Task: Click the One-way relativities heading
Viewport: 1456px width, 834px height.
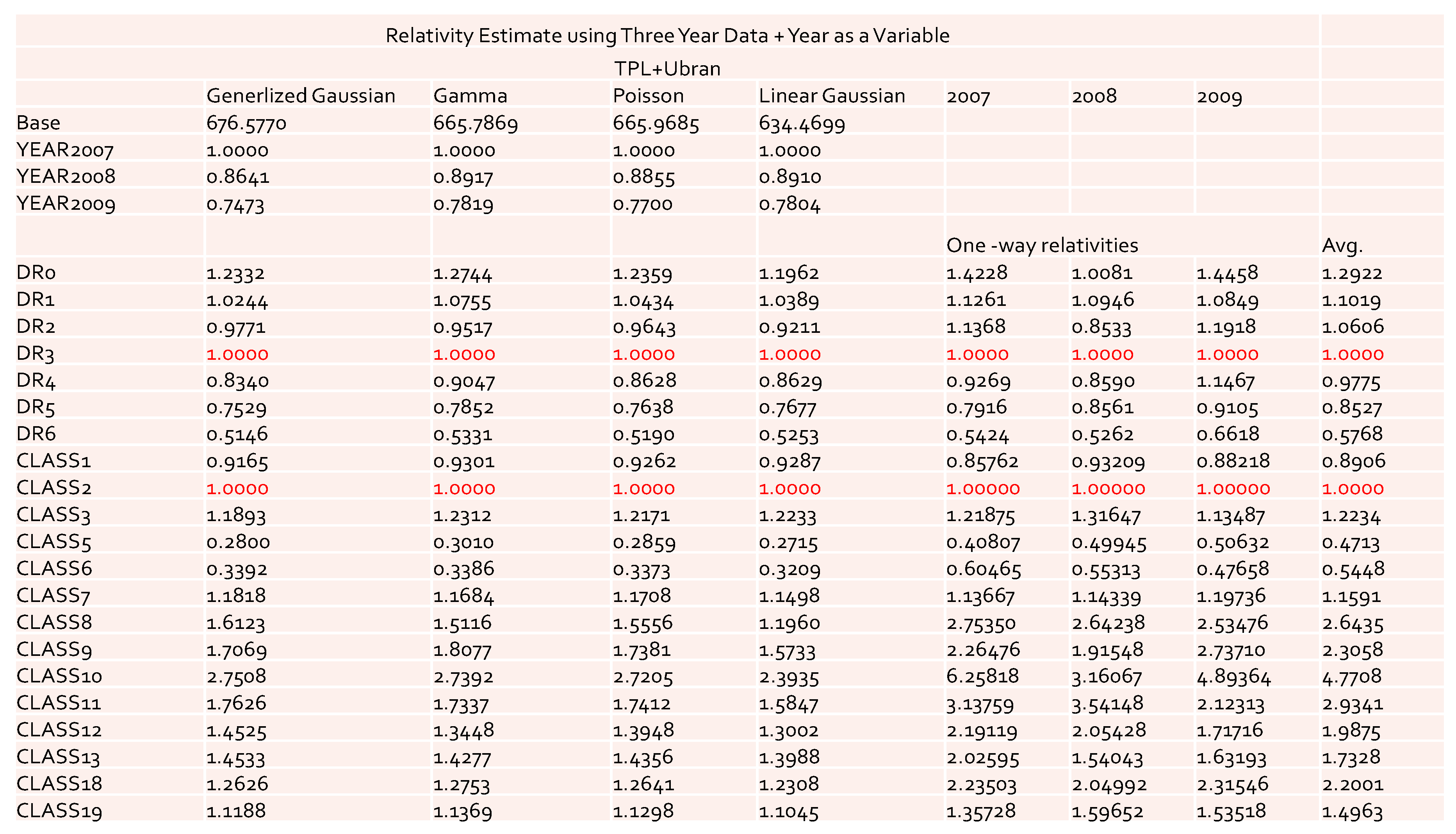Action: [1041, 245]
